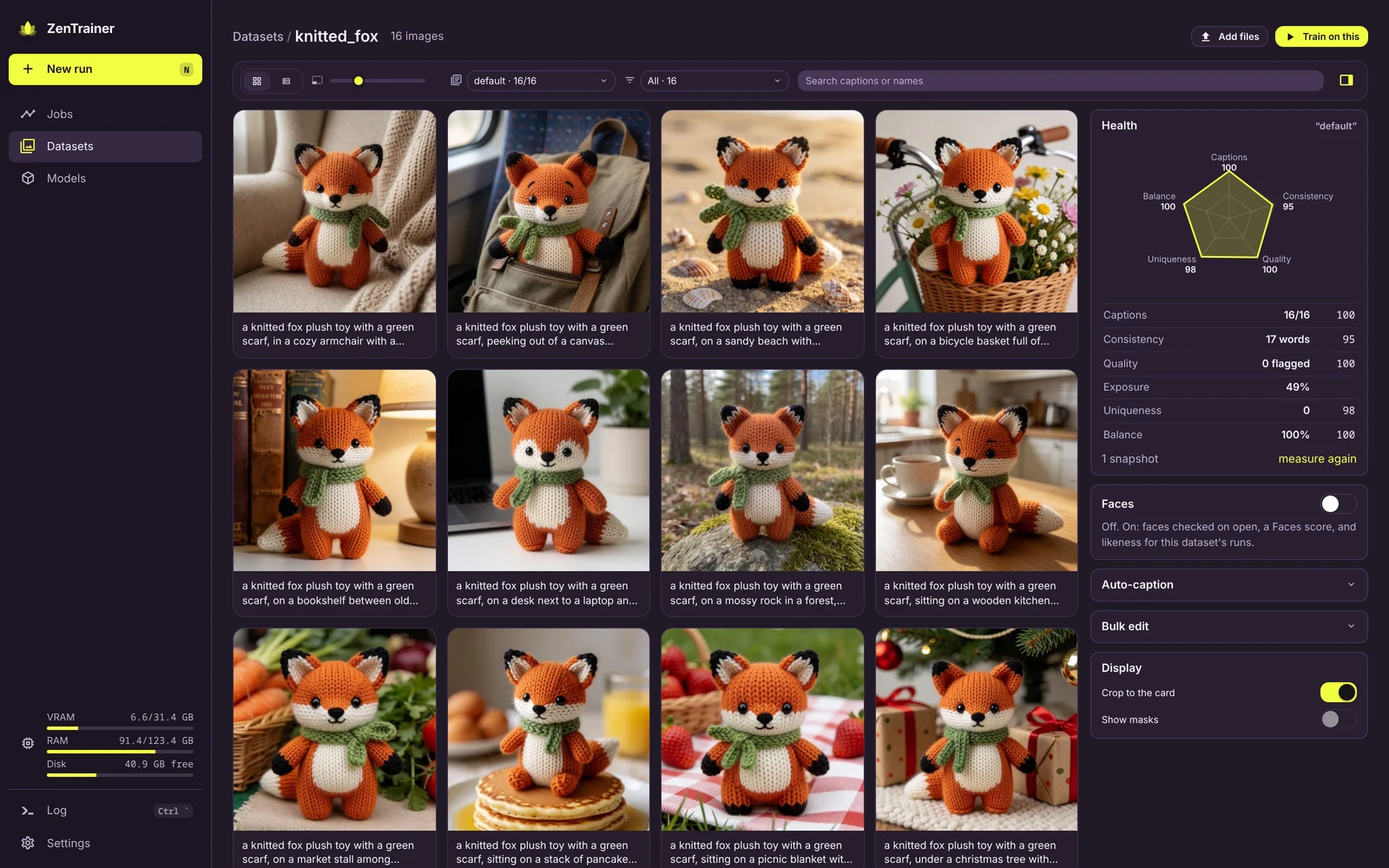The width and height of the screenshot is (1389, 868).
Task: Click the Datasets breadcrumb link
Action: pos(258,36)
